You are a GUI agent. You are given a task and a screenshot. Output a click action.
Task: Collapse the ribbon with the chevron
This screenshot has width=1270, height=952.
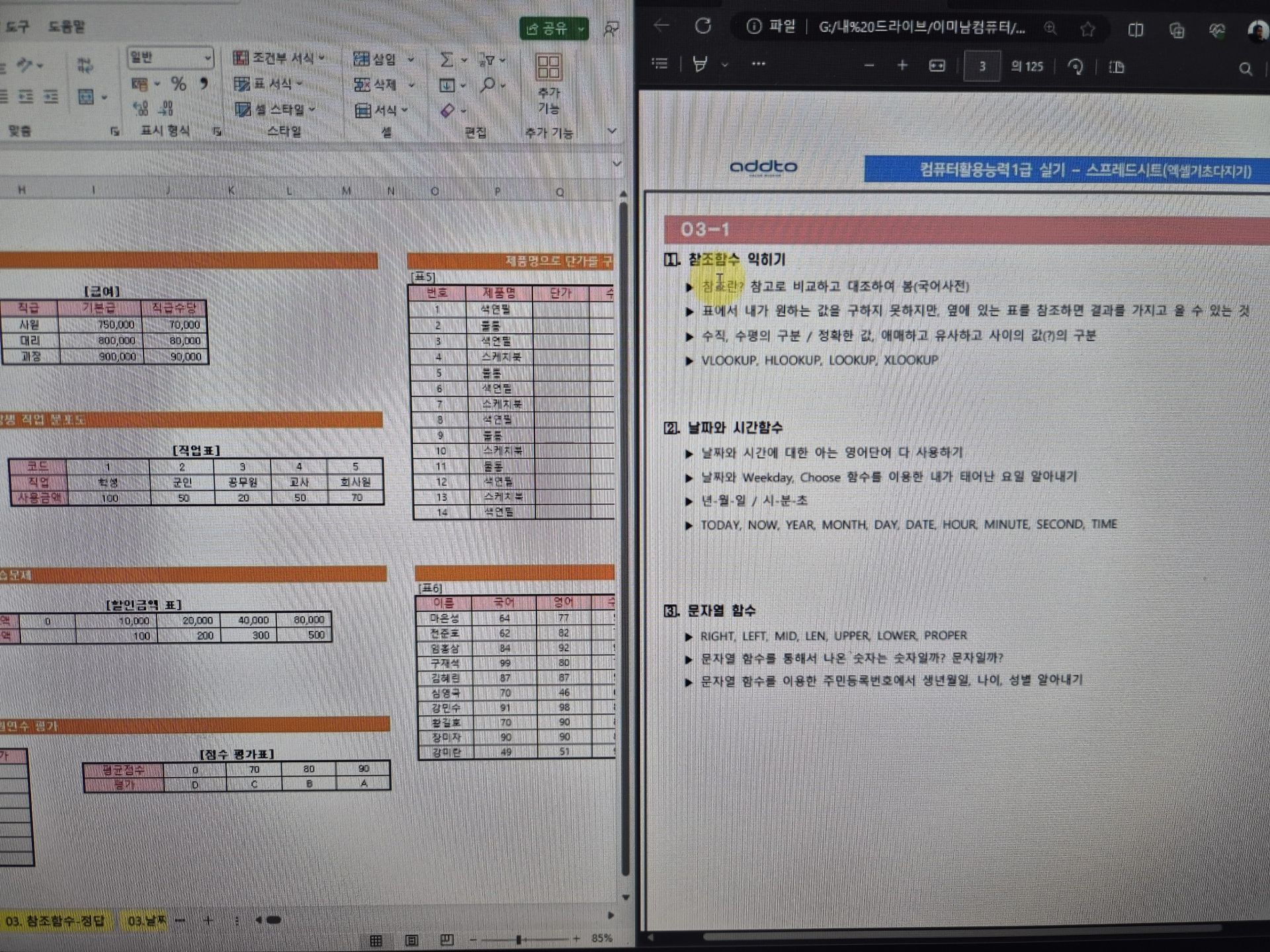tap(612, 131)
